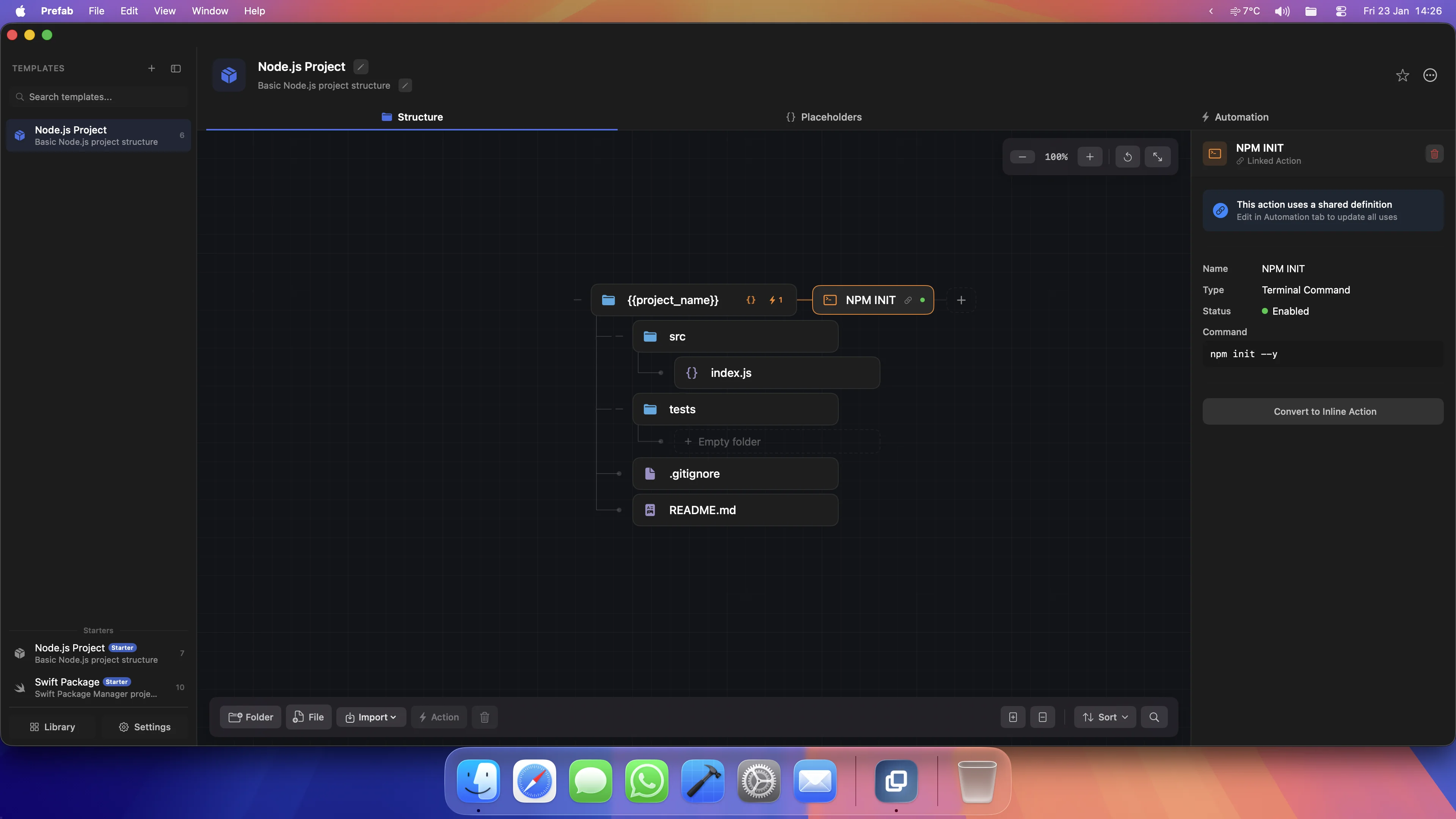Fit the structure diagram to screen
Viewport: 1456px width, 819px height.
click(x=1158, y=157)
